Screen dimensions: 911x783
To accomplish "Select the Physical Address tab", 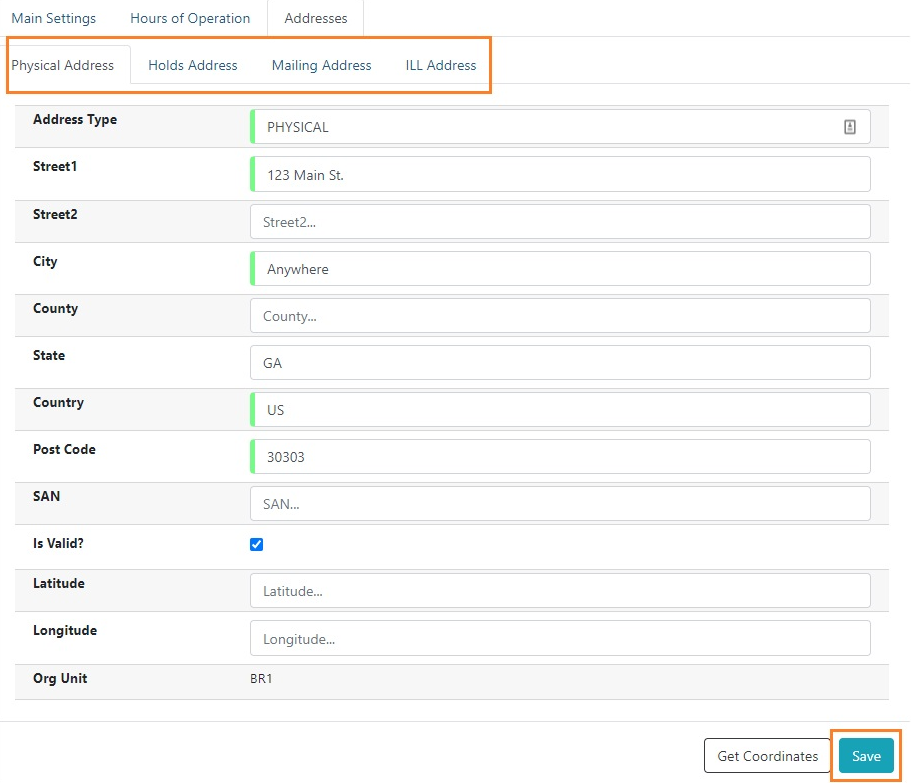I will [63, 65].
